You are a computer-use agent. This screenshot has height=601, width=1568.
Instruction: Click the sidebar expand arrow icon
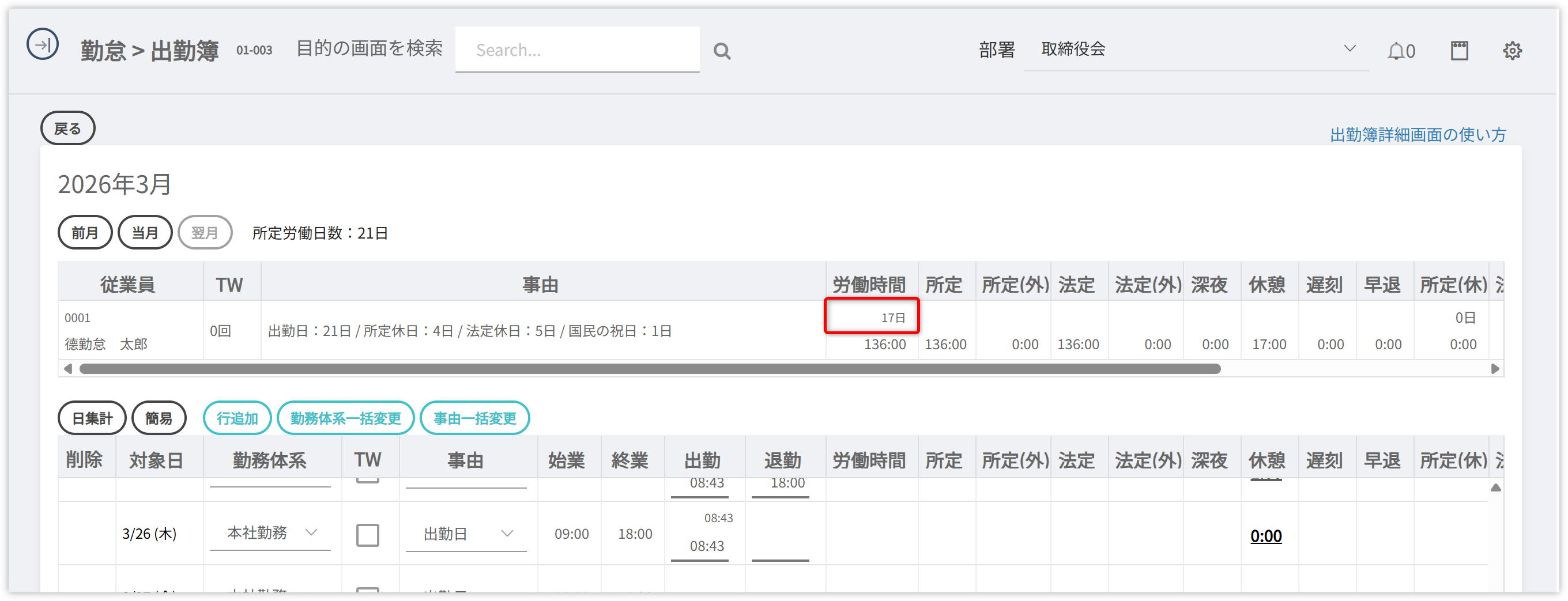click(43, 45)
